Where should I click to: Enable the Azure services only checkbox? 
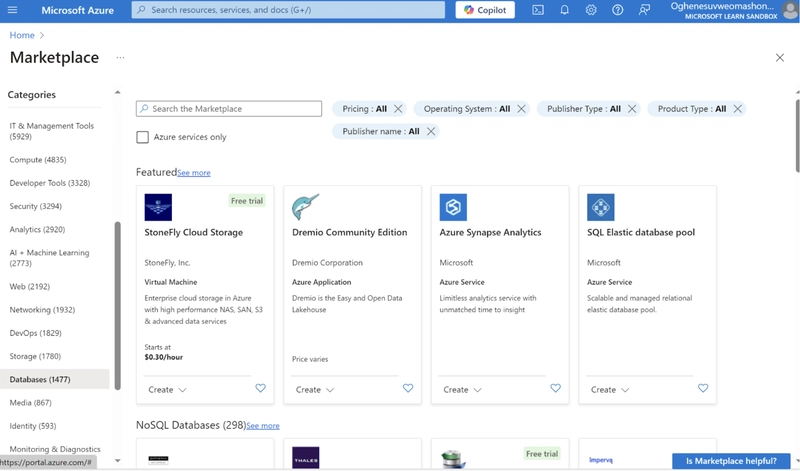click(142, 137)
